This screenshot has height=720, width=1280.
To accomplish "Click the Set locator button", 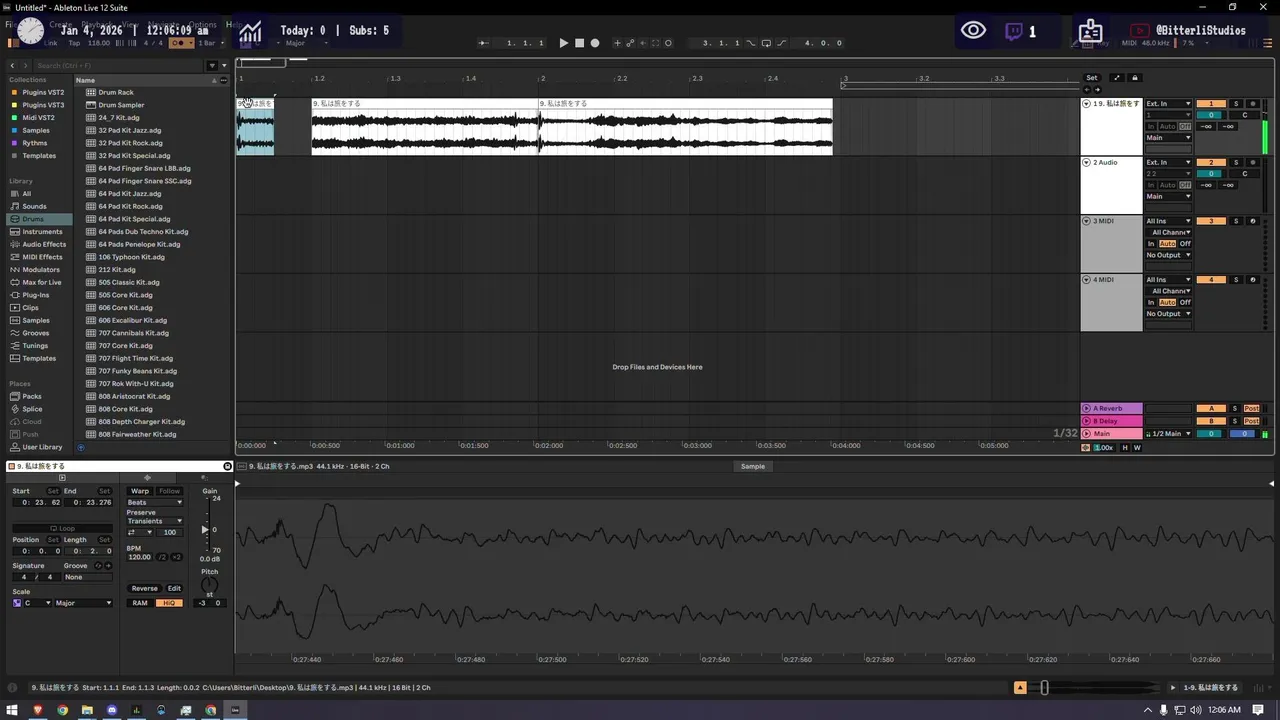I will pyautogui.click(x=1092, y=77).
